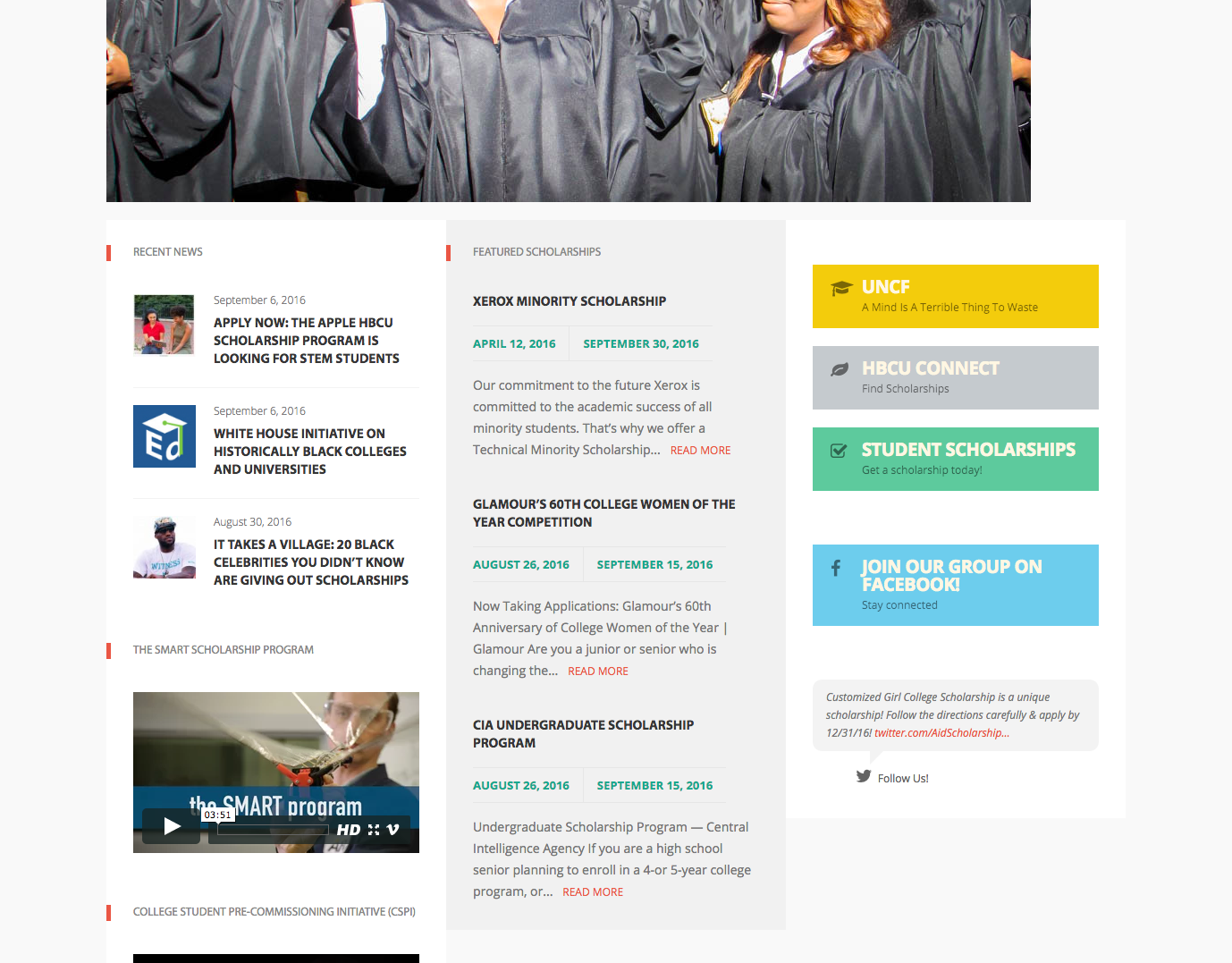Image resolution: width=1232 pixels, height=963 pixels.
Task: Open the It Takes a Village celebrities article
Action: point(311,562)
